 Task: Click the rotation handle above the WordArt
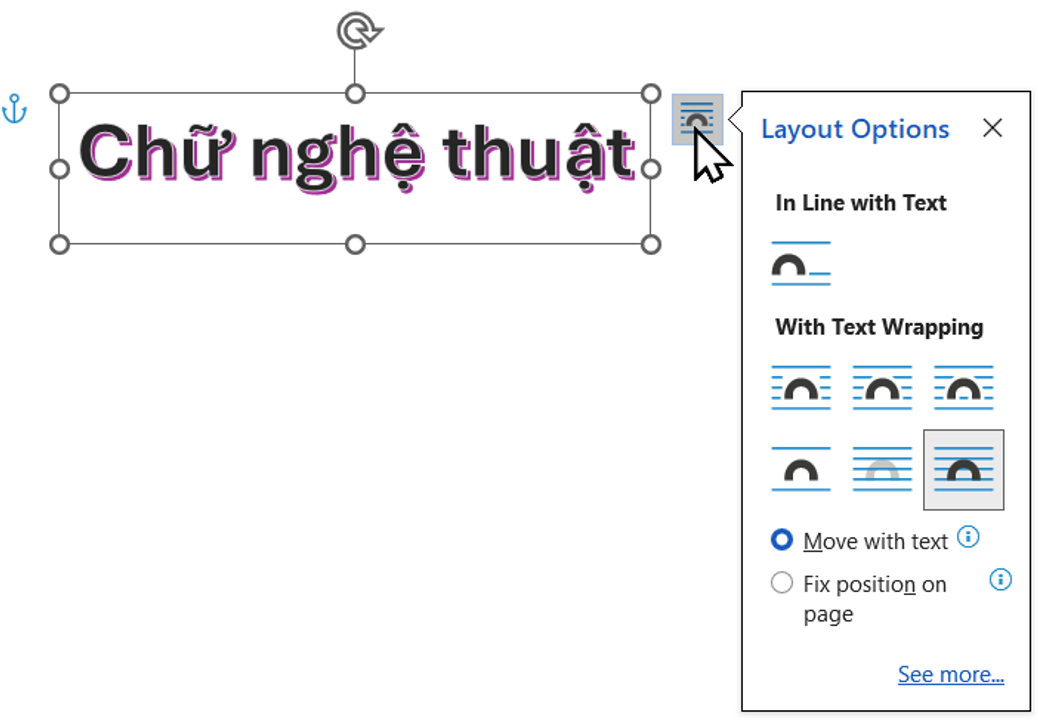click(355, 31)
